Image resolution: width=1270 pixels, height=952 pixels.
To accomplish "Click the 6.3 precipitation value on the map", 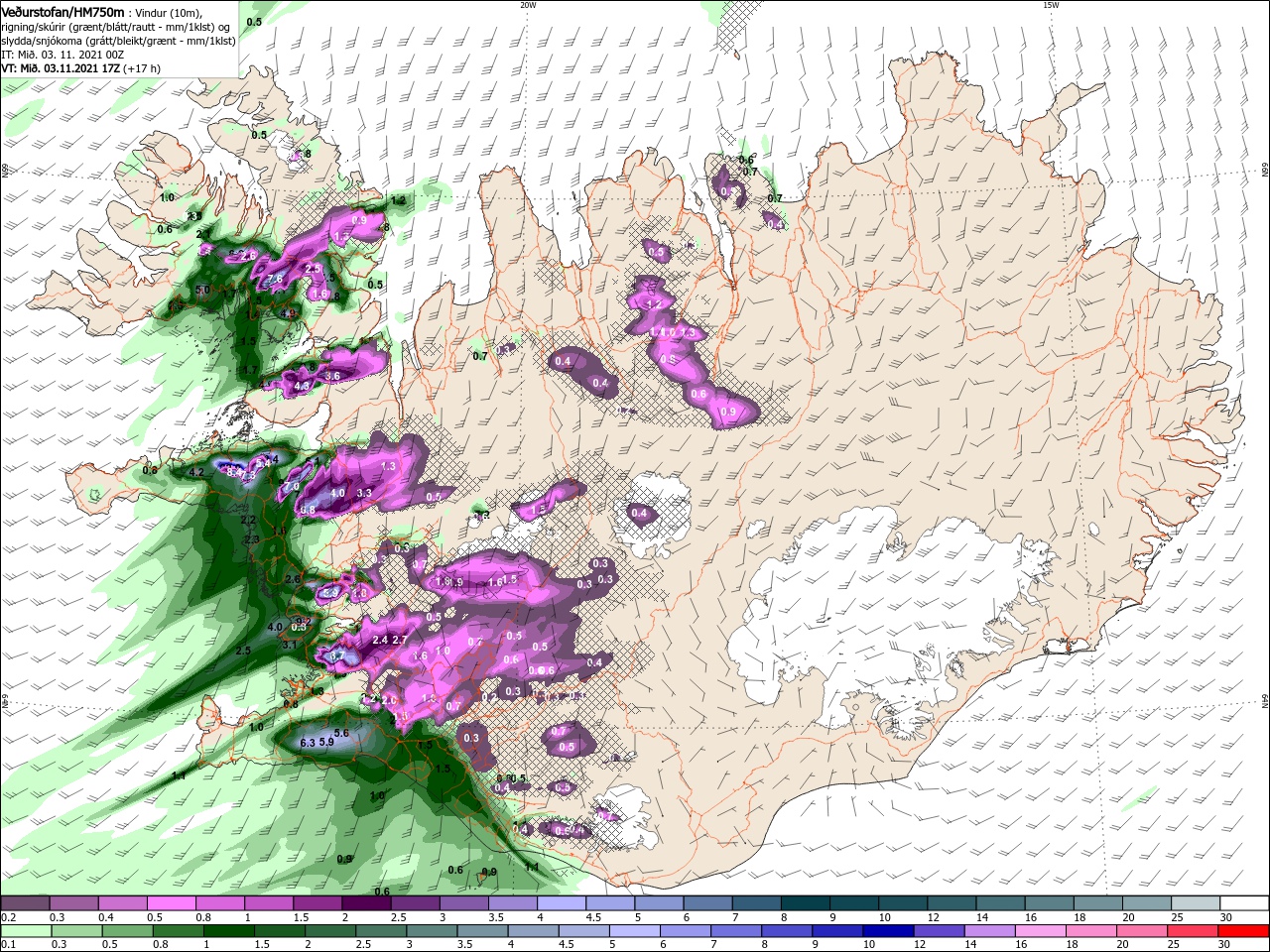I will click(x=308, y=743).
